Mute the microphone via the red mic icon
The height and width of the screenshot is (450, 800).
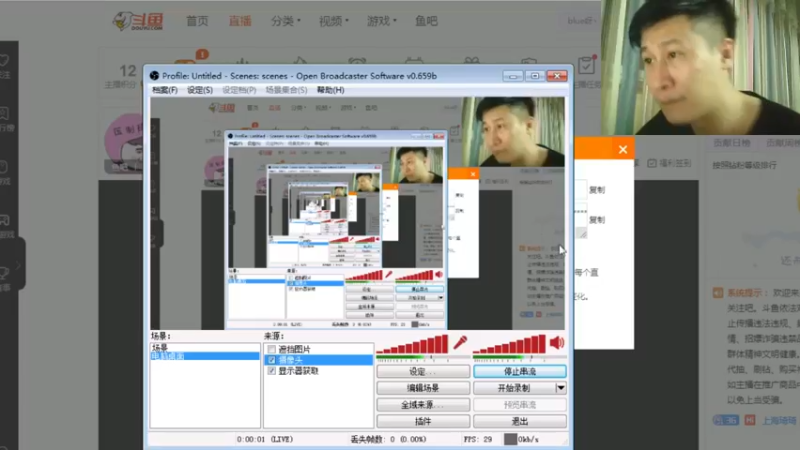[460, 342]
